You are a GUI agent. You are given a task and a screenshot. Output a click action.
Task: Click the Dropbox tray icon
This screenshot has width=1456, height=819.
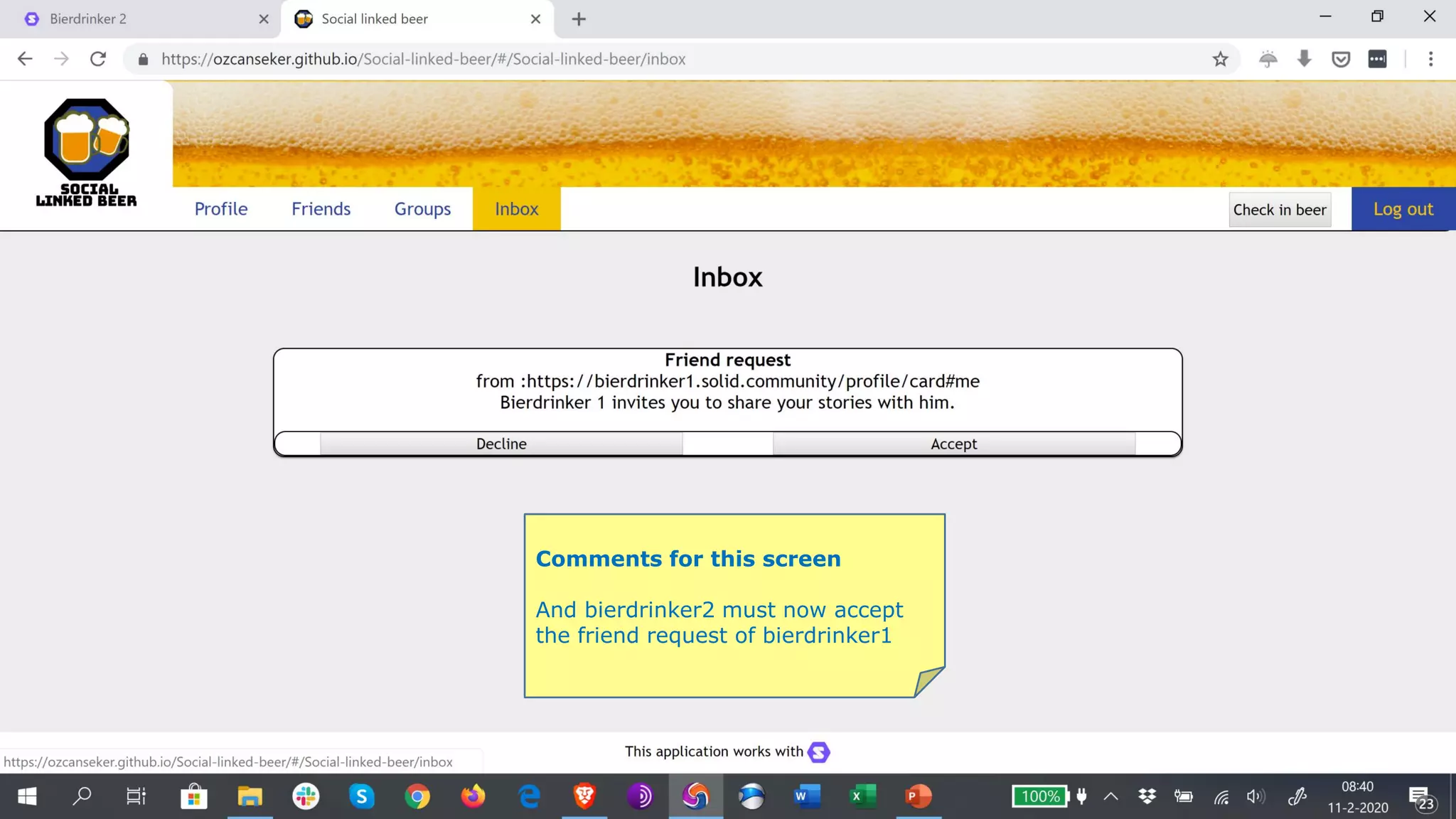coord(1147,796)
